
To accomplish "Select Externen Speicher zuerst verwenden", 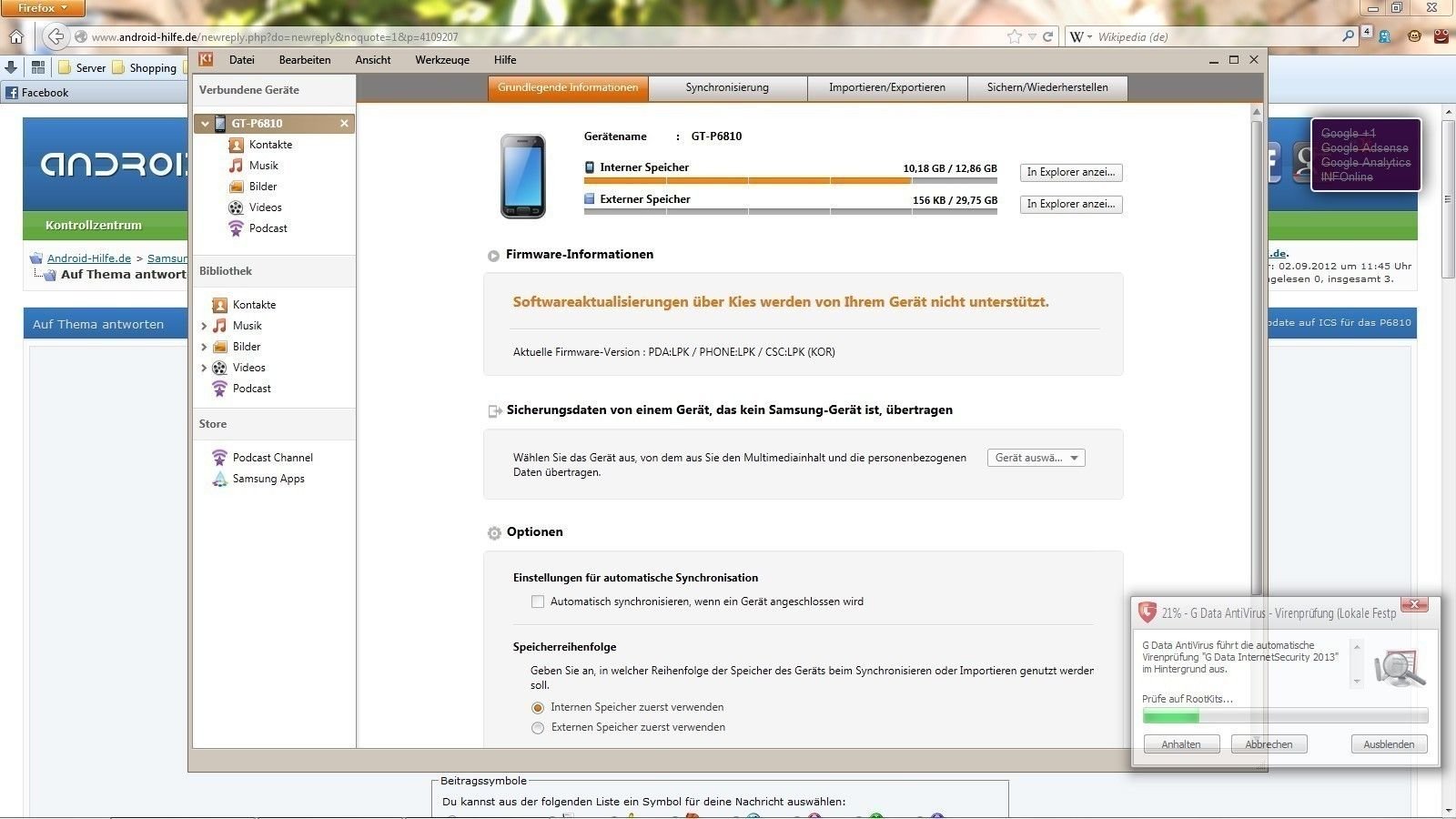I will pos(538,728).
